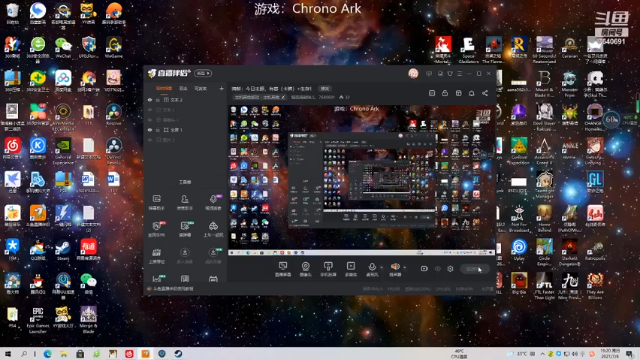Click the share icon above preview
This screenshot has width=640, height=360.
pyautogui.click(x=485, y=93)
